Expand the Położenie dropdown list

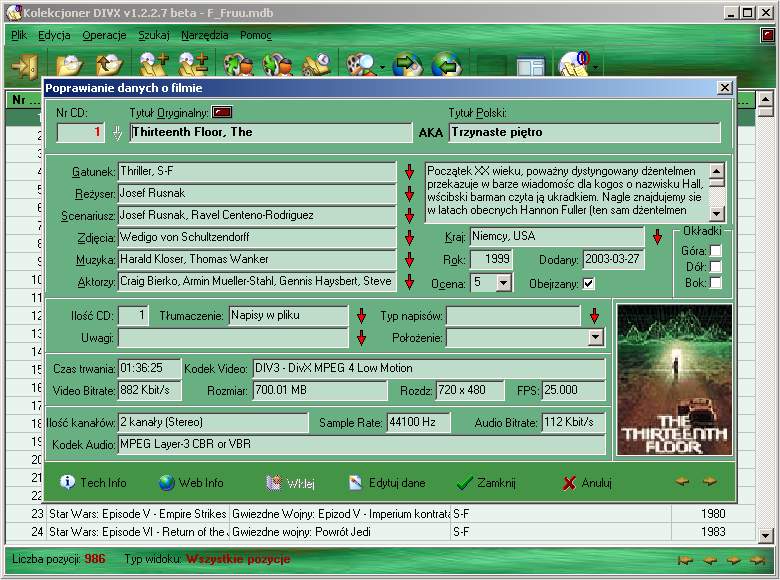596,338
